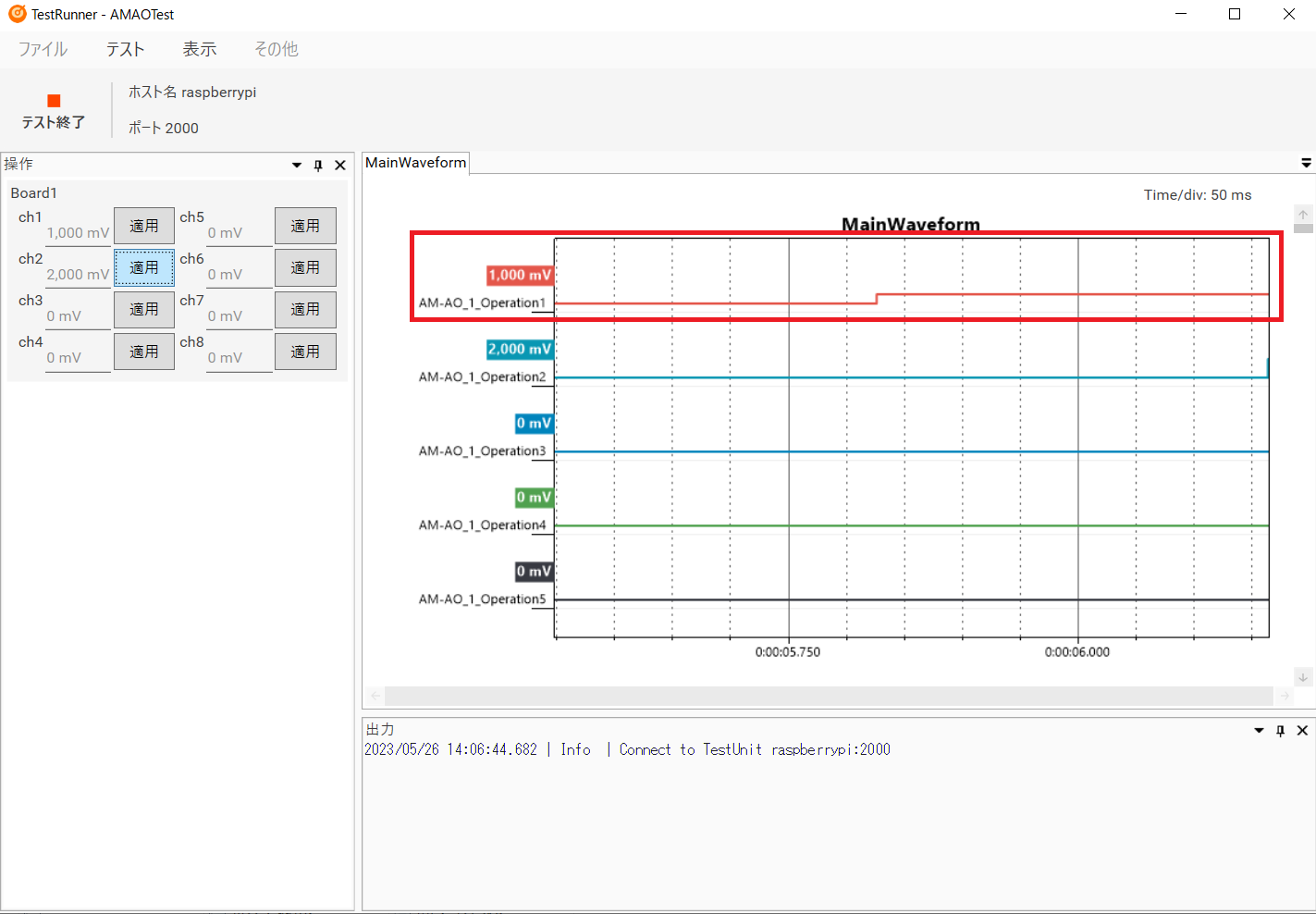Image resolution: width=1316 pixels, height=914 pixels.
Task: Click the highlighted 適用 button for ch2
Action: (144, 267)
